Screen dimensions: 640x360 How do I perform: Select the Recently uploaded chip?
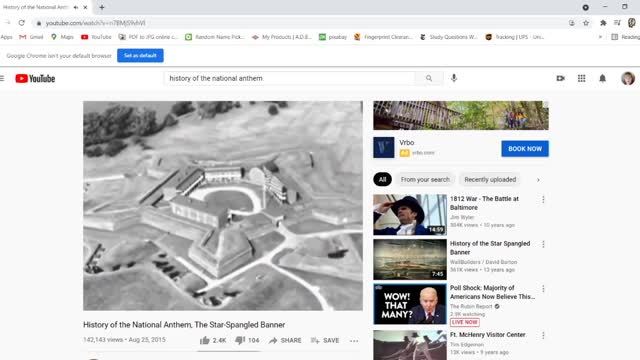point(490,180)
